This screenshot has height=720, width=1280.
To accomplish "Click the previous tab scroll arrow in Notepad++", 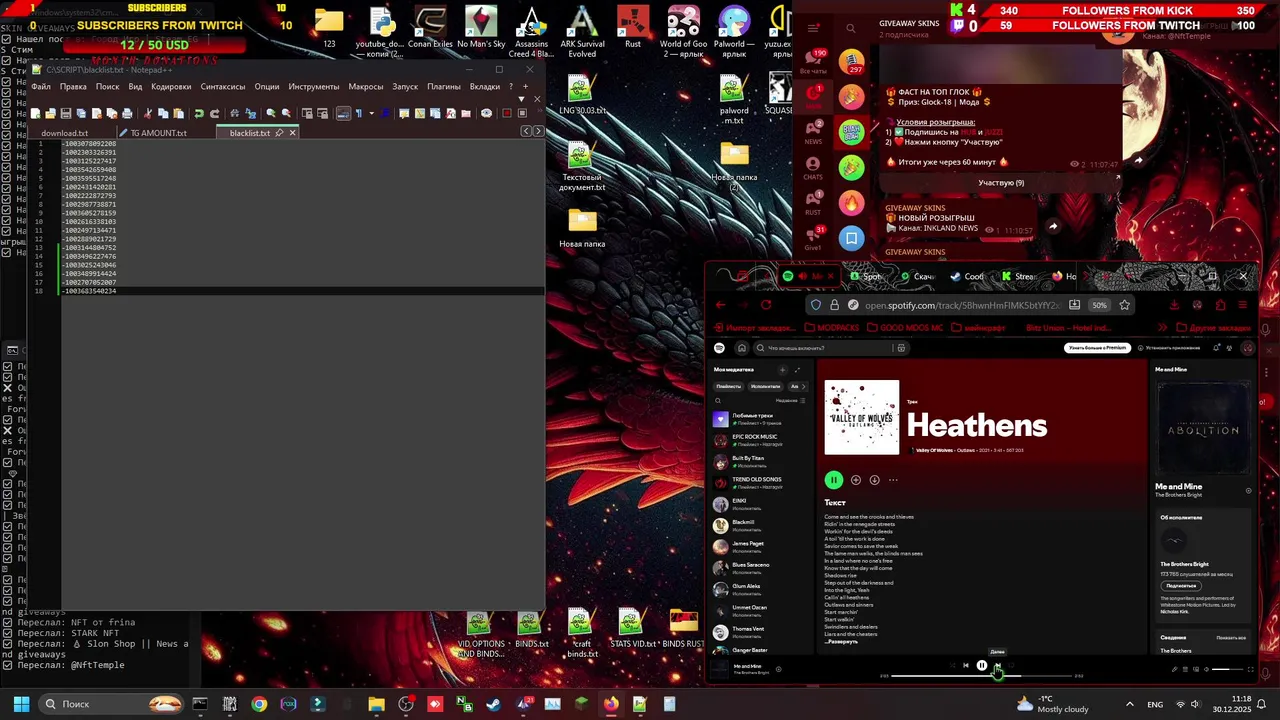I will (x=526, y=131).
